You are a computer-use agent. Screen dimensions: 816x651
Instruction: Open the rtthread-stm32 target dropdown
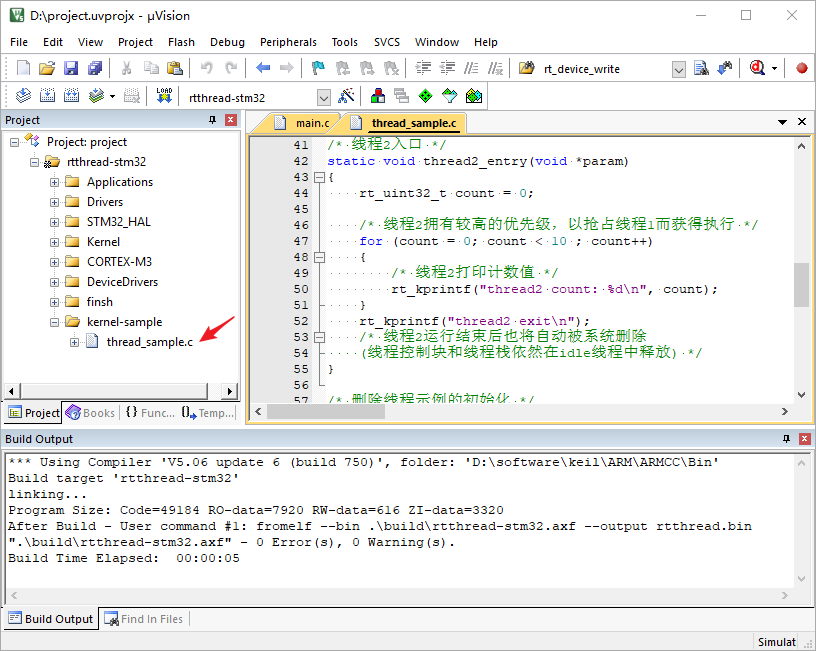(324, 97)
